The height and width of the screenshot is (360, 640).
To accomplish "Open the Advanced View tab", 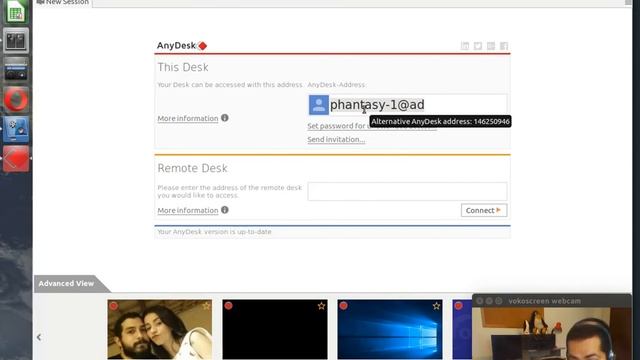I will (66, 283).
